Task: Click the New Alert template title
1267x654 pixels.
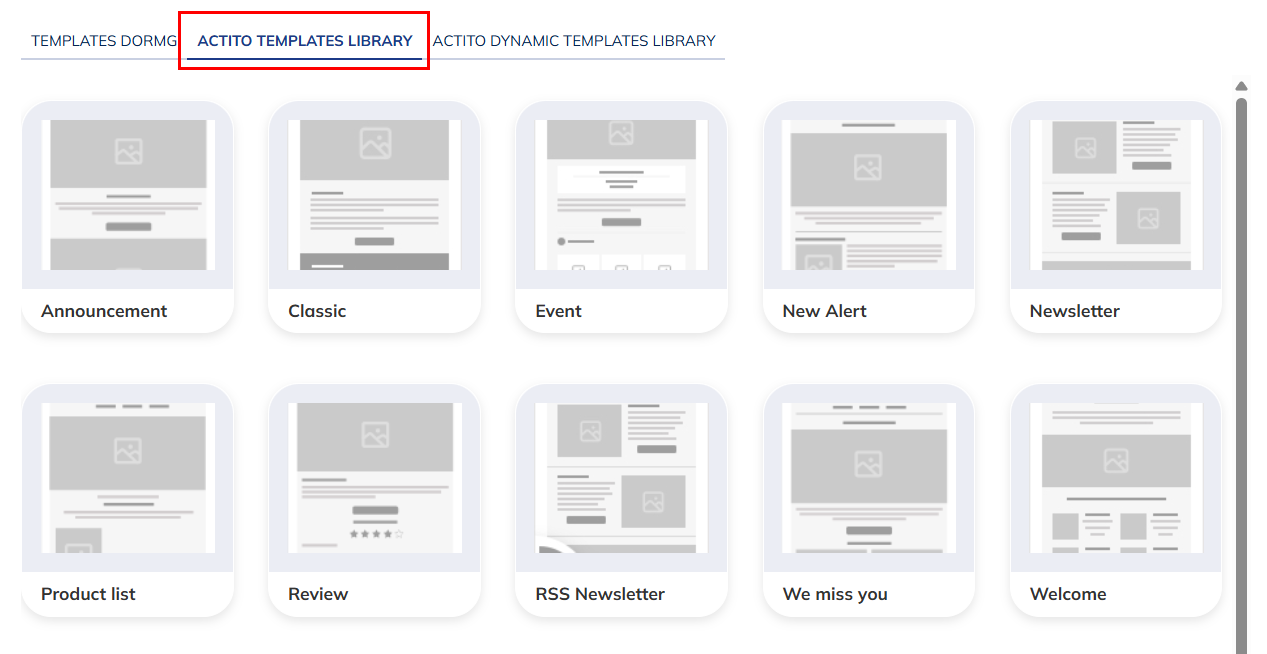Action: pyautogui.click(x=823, y=311)
